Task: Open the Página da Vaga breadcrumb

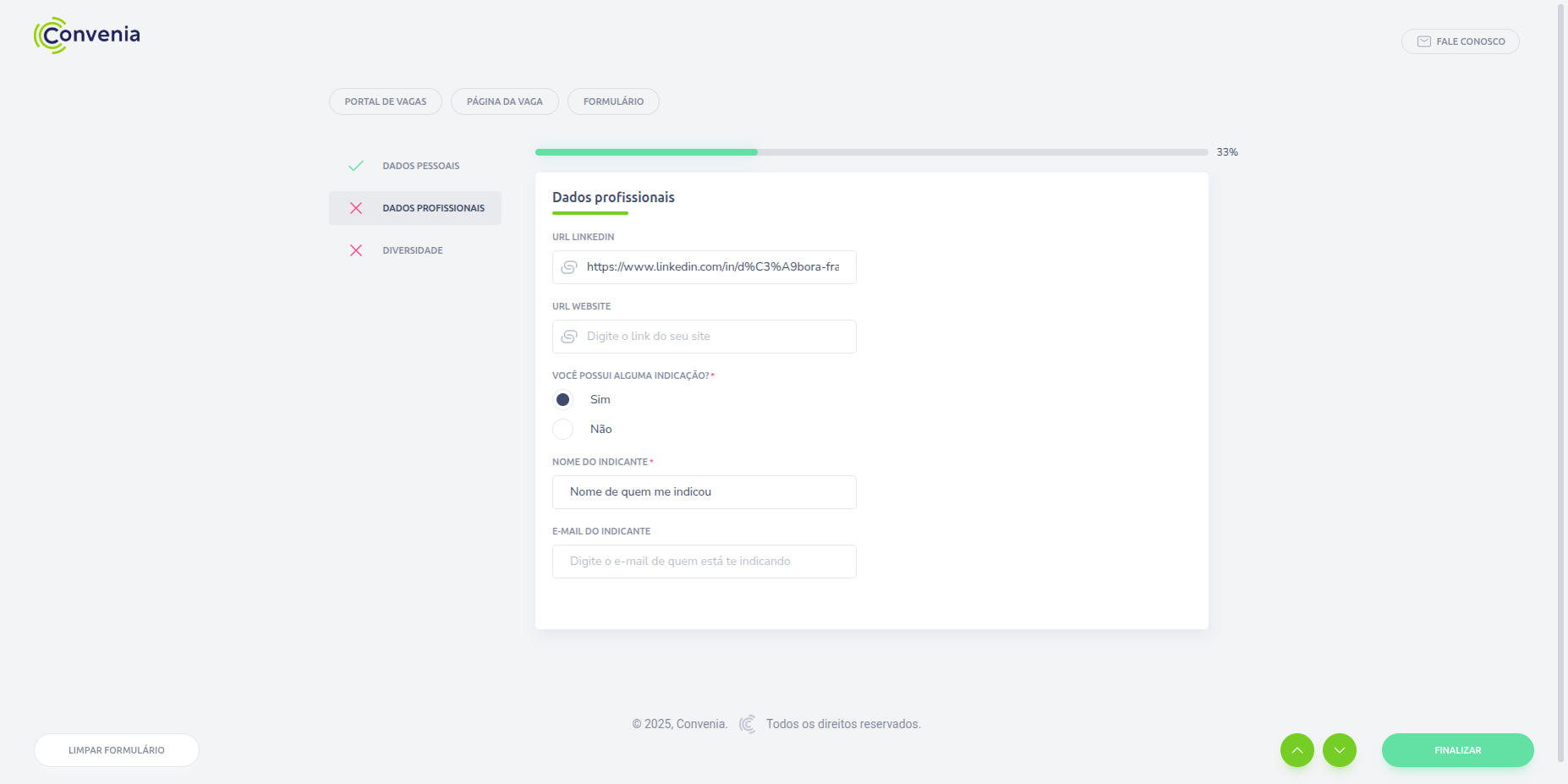Action: click(504, 101)
